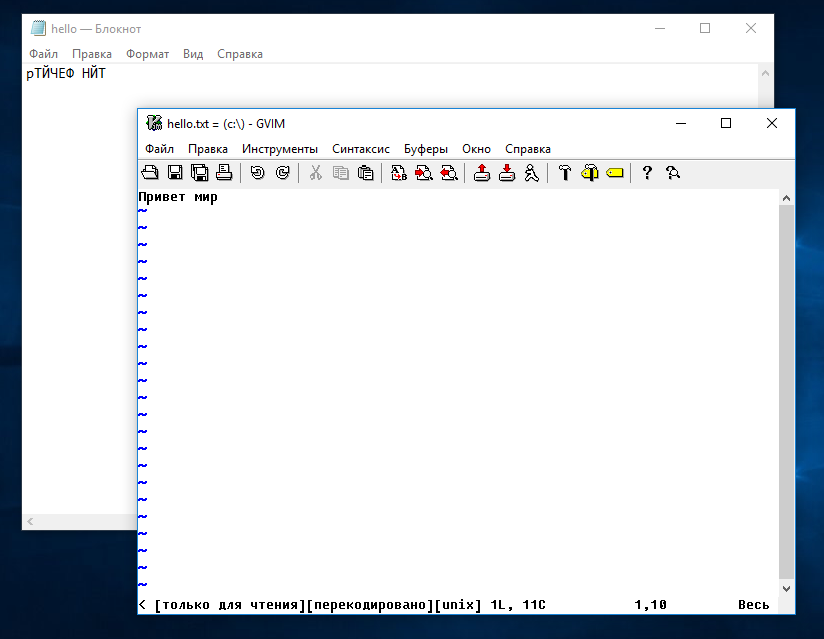Click the GVIM scrollbar down arrow
The width and height of the screenshot is (824, 639).
tap(786, 589)
